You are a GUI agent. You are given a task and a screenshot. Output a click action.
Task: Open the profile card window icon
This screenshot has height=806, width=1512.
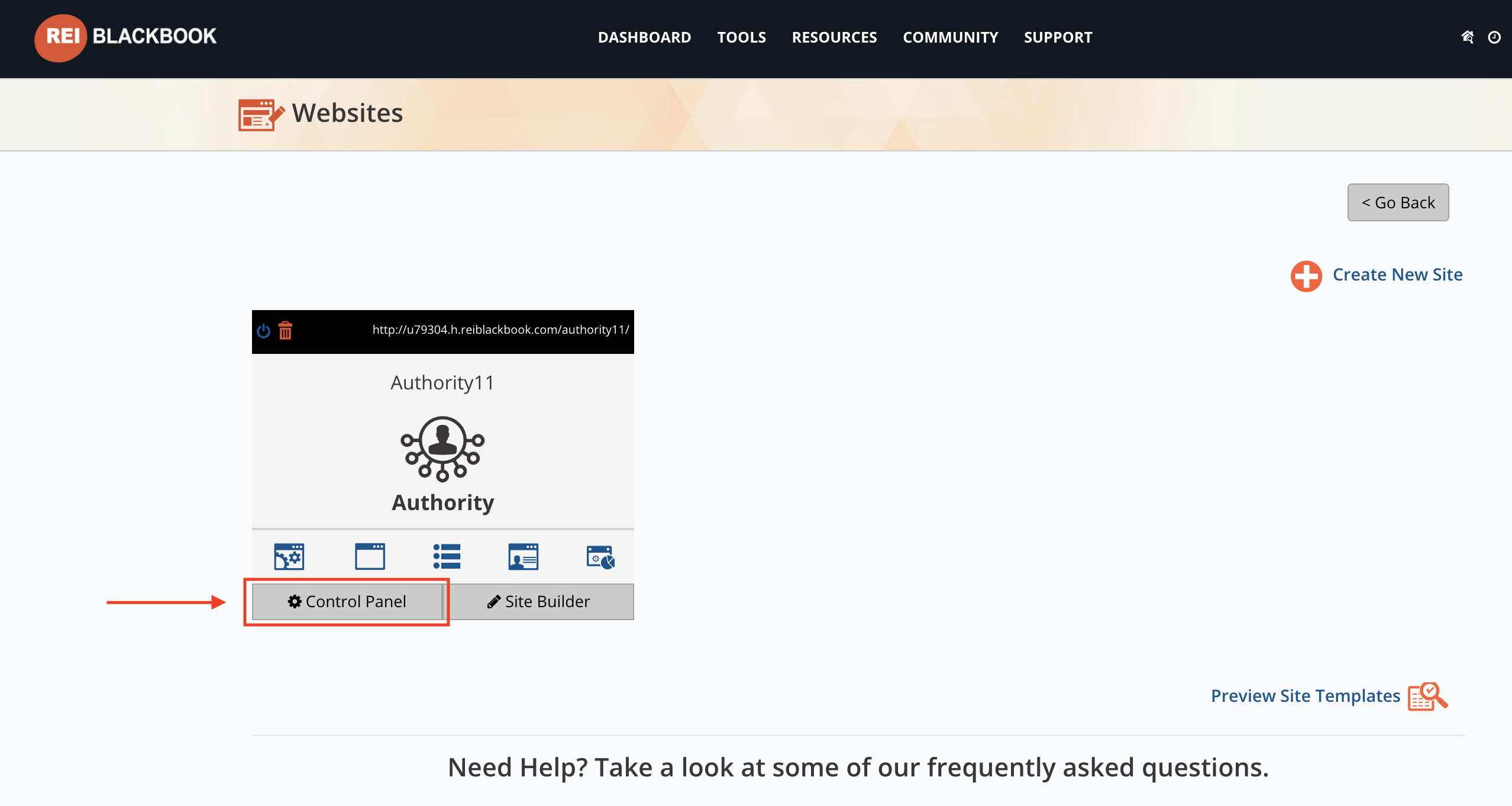[x=524, y=556]
